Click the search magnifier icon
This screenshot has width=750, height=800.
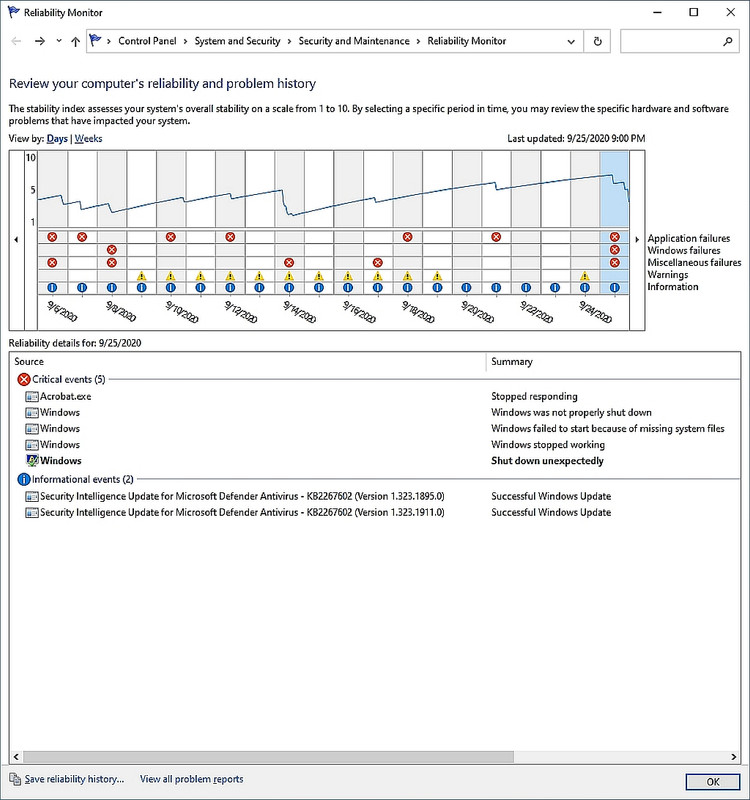728,41
